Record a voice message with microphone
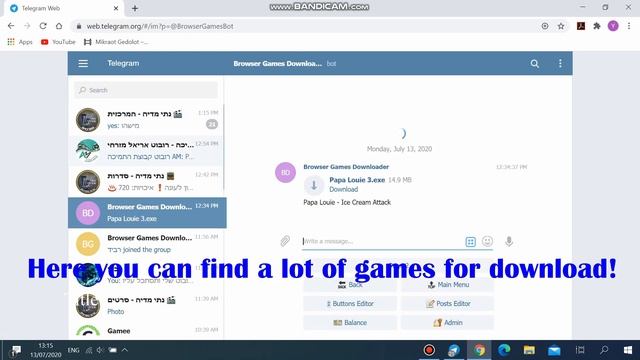The height and width of the screenshot is (360, 640). (509, 241)
